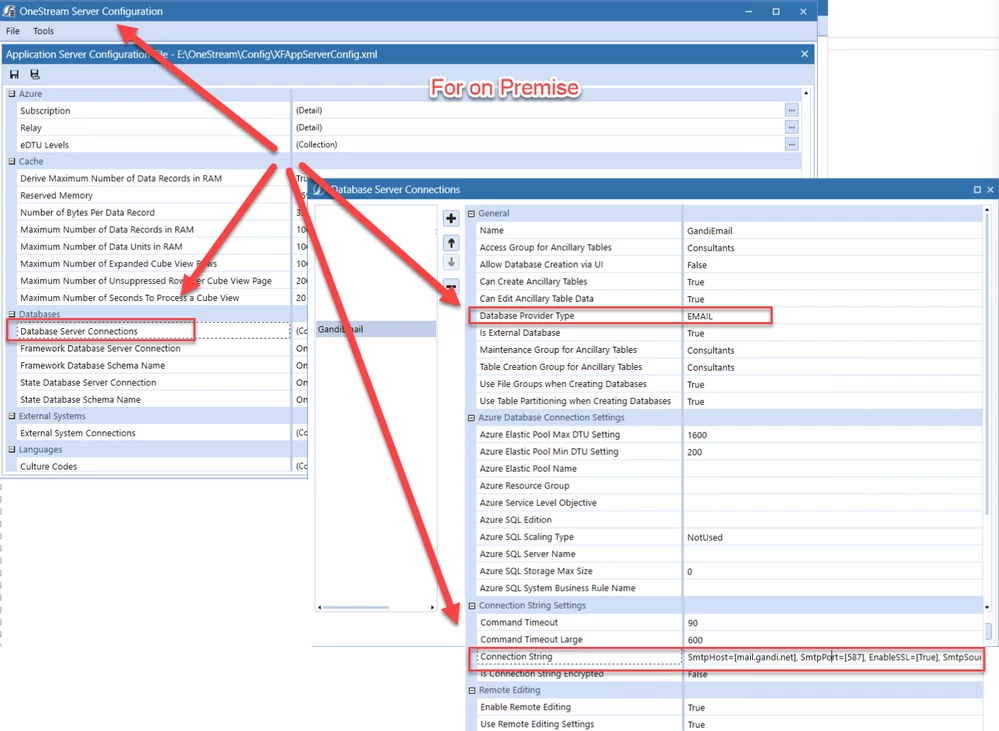Click Azure Elastic Pool Min DTU value 200
Viewport: 999px width, 731px height.
[x=694, y=452]
